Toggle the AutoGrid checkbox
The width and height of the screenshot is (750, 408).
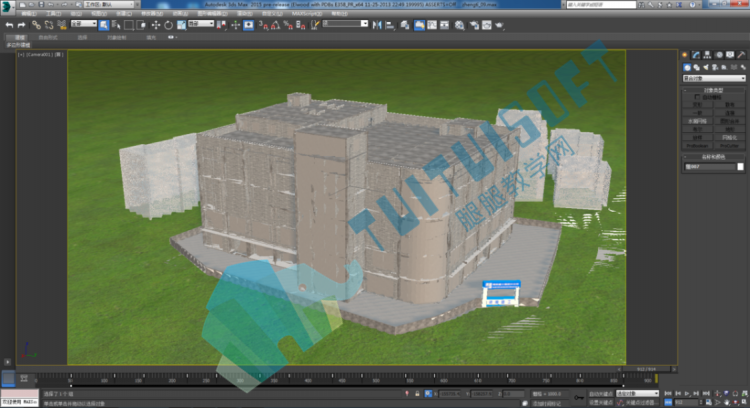697,97
